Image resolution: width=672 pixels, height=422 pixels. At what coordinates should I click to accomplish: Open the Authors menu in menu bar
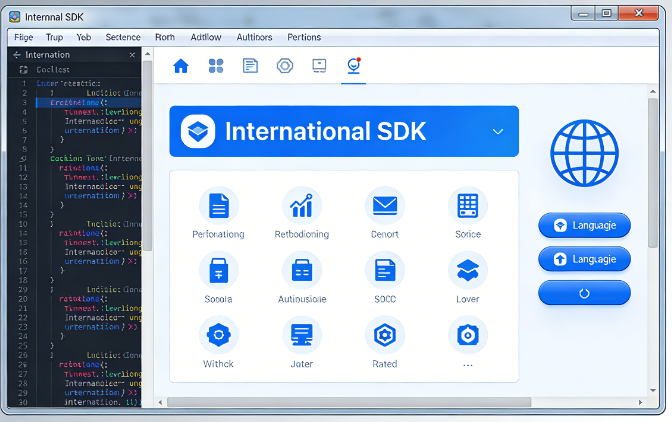(x=254, y=37)
